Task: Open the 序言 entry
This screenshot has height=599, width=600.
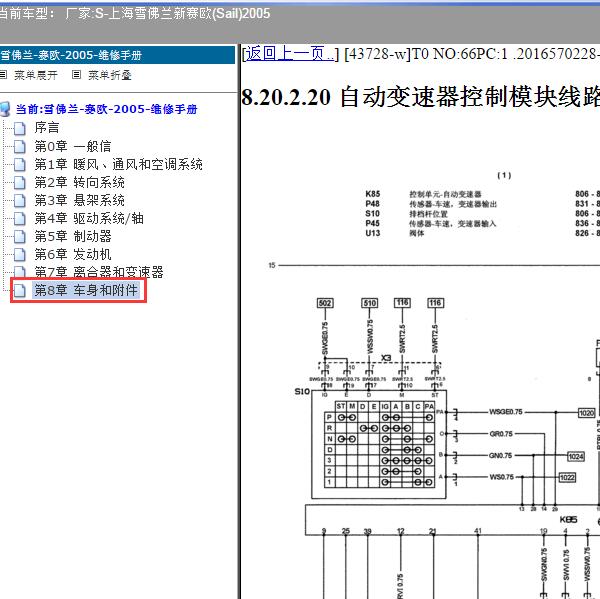Action: [x=47, y=128]
